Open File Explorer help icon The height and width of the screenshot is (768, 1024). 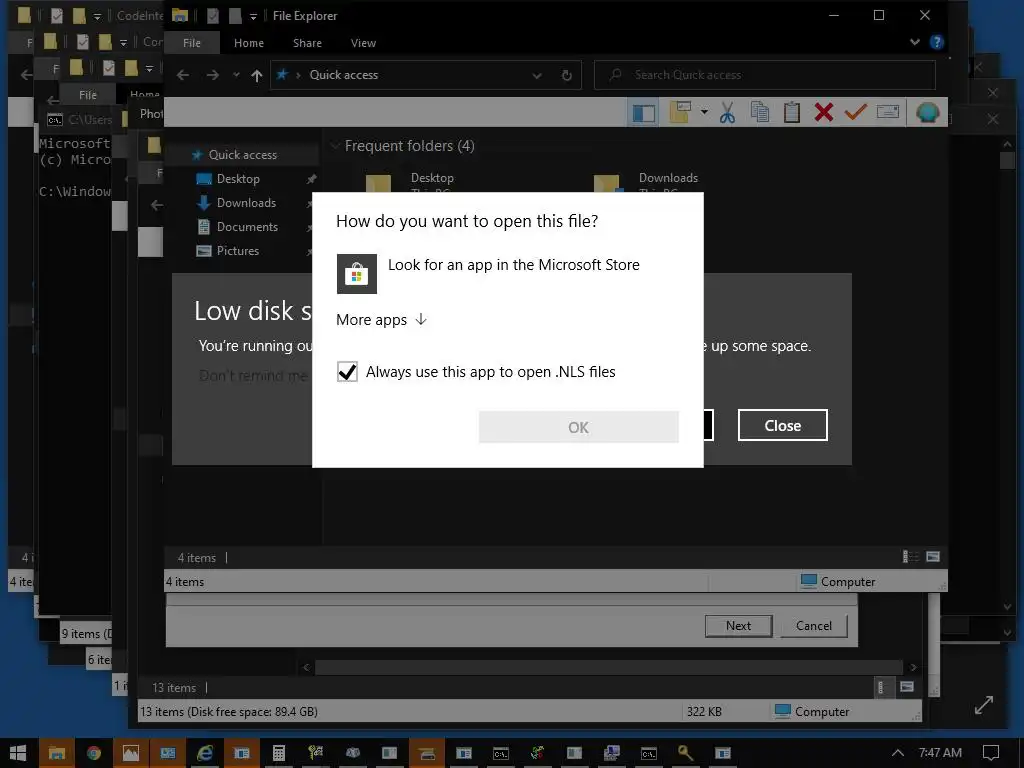[936, 42]
